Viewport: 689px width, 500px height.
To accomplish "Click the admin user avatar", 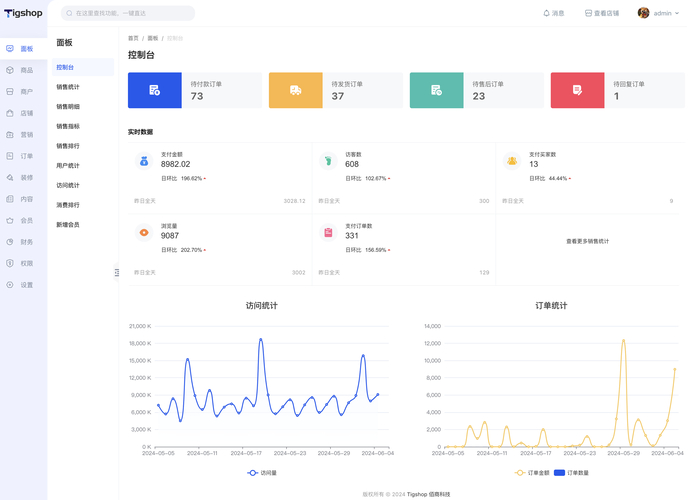I will click(x=643, y=13).
